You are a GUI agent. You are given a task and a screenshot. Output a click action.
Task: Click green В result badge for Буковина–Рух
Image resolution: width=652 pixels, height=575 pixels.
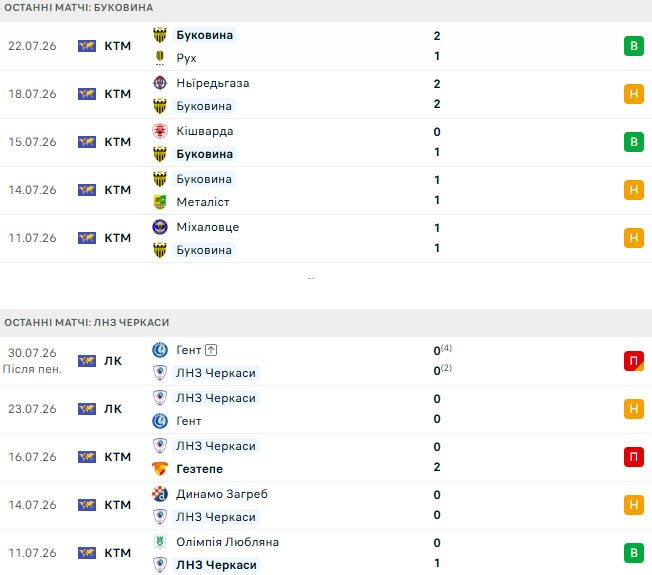click(x=634, y=46)
